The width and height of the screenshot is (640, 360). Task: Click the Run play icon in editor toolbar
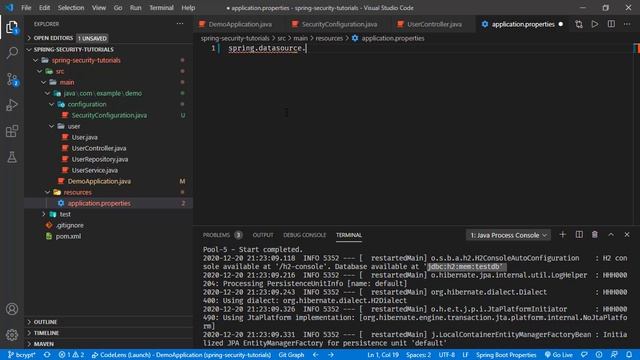(x=595, y=24)
